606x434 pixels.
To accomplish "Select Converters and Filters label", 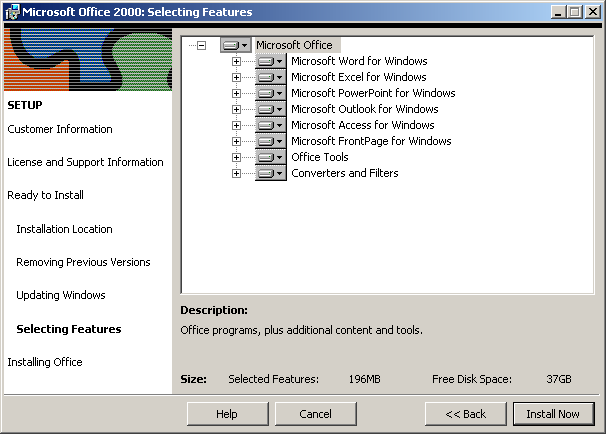I will (344, 173).
